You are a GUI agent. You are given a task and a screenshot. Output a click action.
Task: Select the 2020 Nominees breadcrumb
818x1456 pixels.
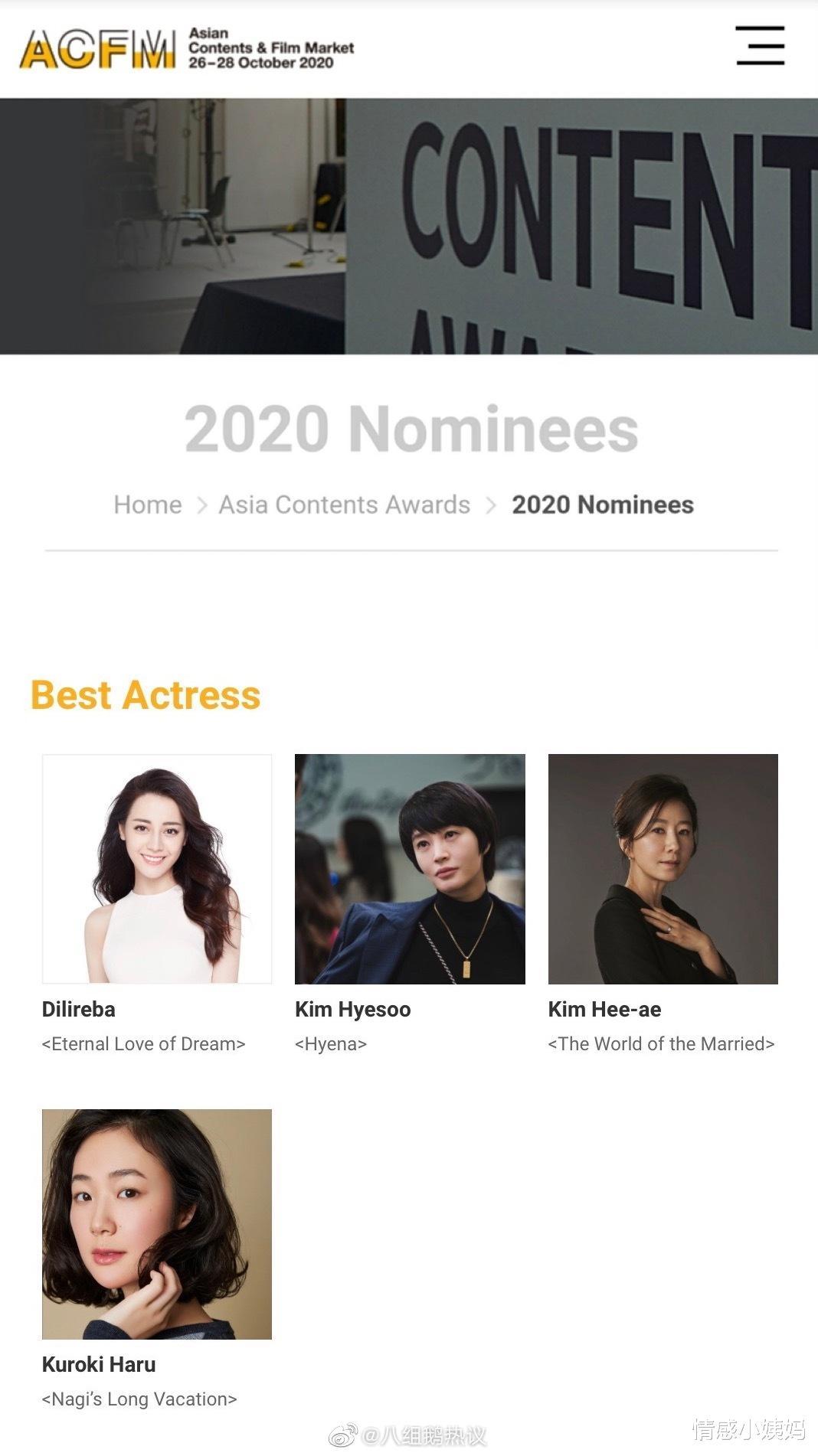coord(602,505)
